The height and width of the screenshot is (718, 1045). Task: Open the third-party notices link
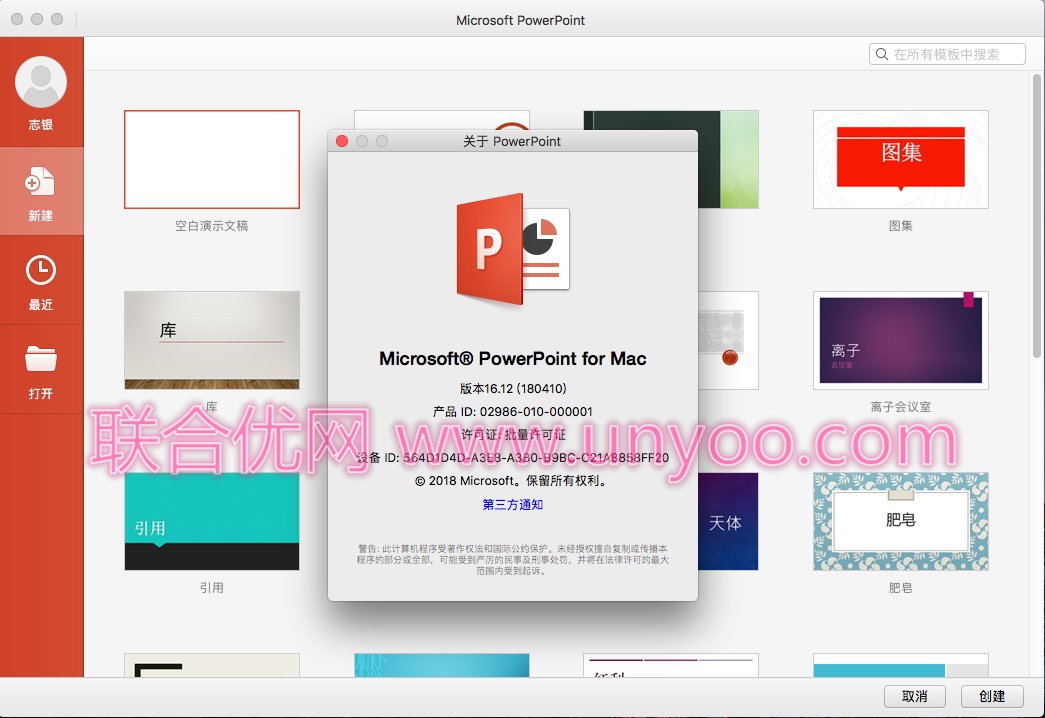513,505
